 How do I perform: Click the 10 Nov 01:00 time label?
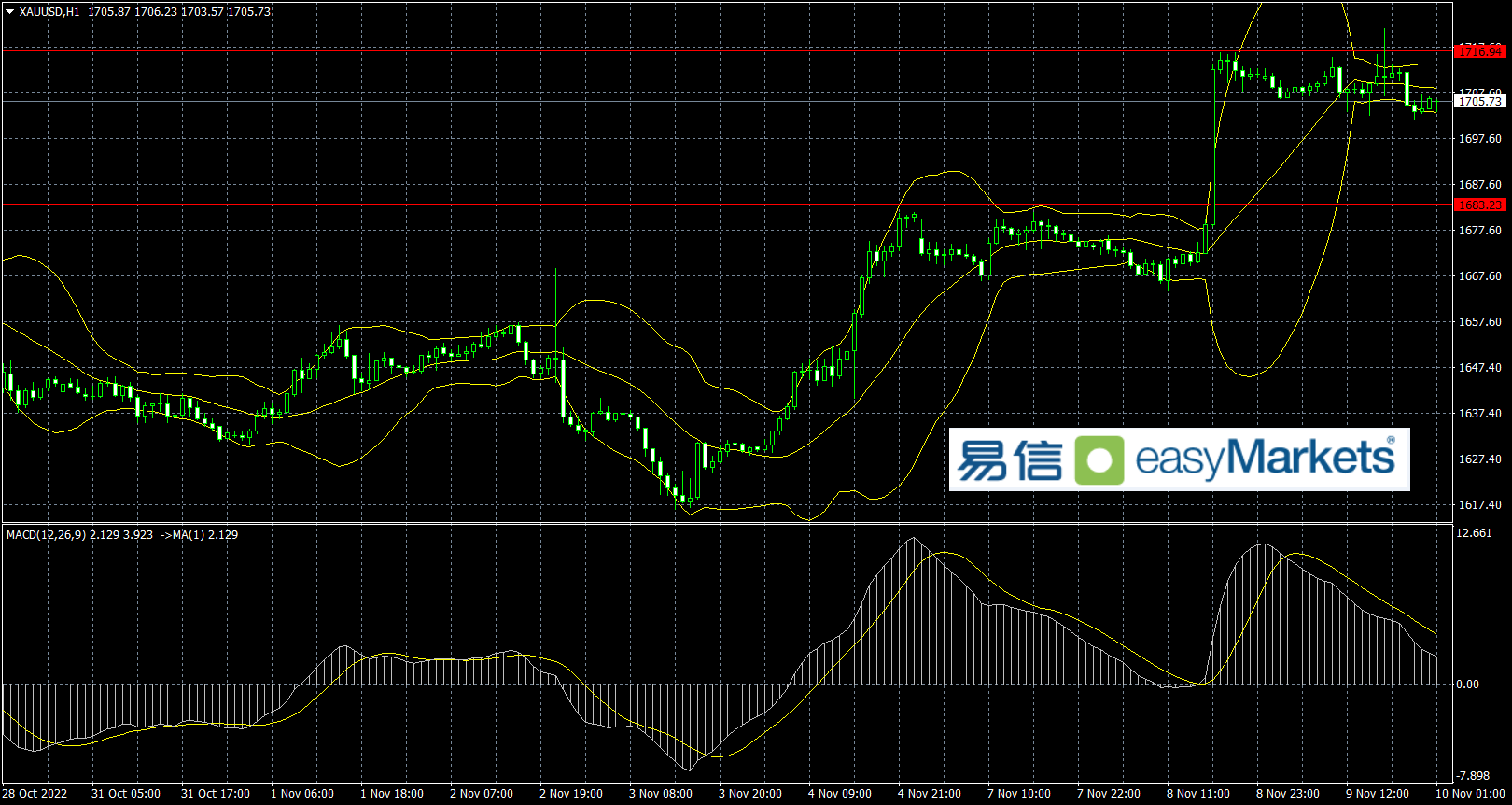pos(1471,794)
